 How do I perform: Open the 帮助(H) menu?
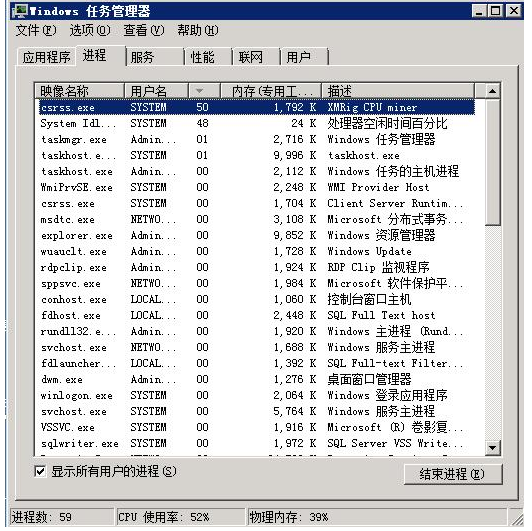198,31
